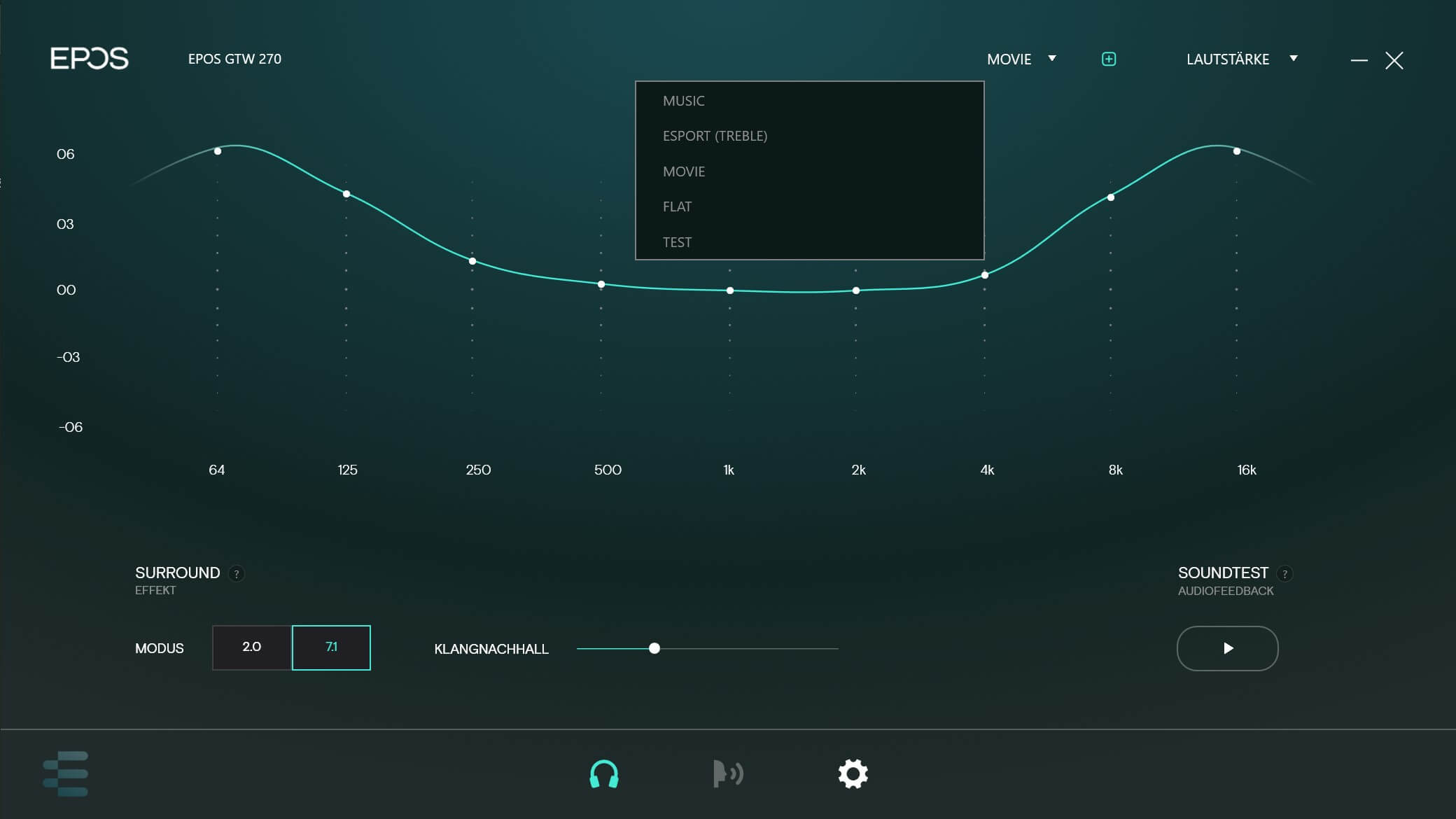Click the EPOS logo in the header
Screen dimensions: 1456x819
(89, 58)
